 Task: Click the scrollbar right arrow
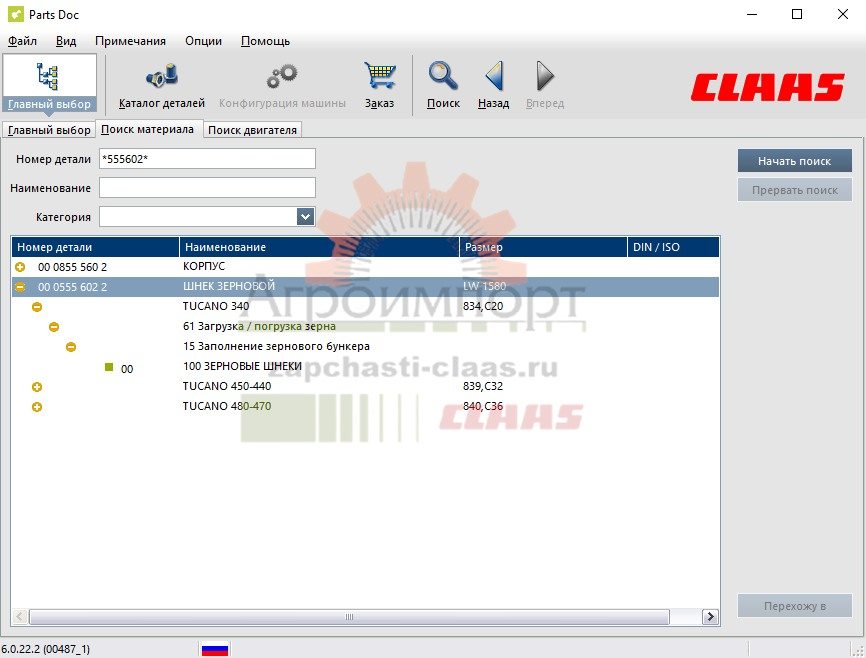coord(710,617)
